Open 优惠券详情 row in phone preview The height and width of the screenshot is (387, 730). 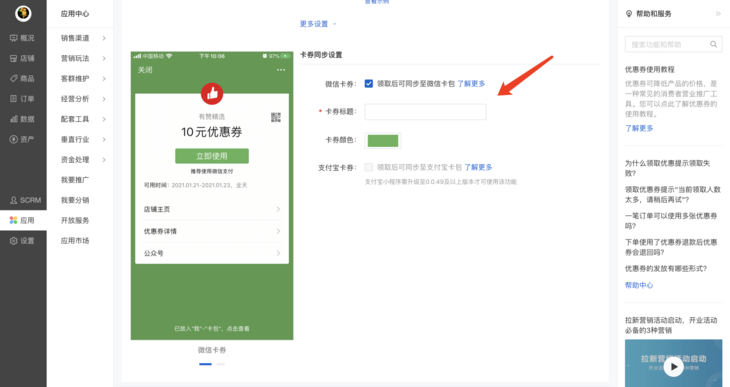[x=212, y=231]
